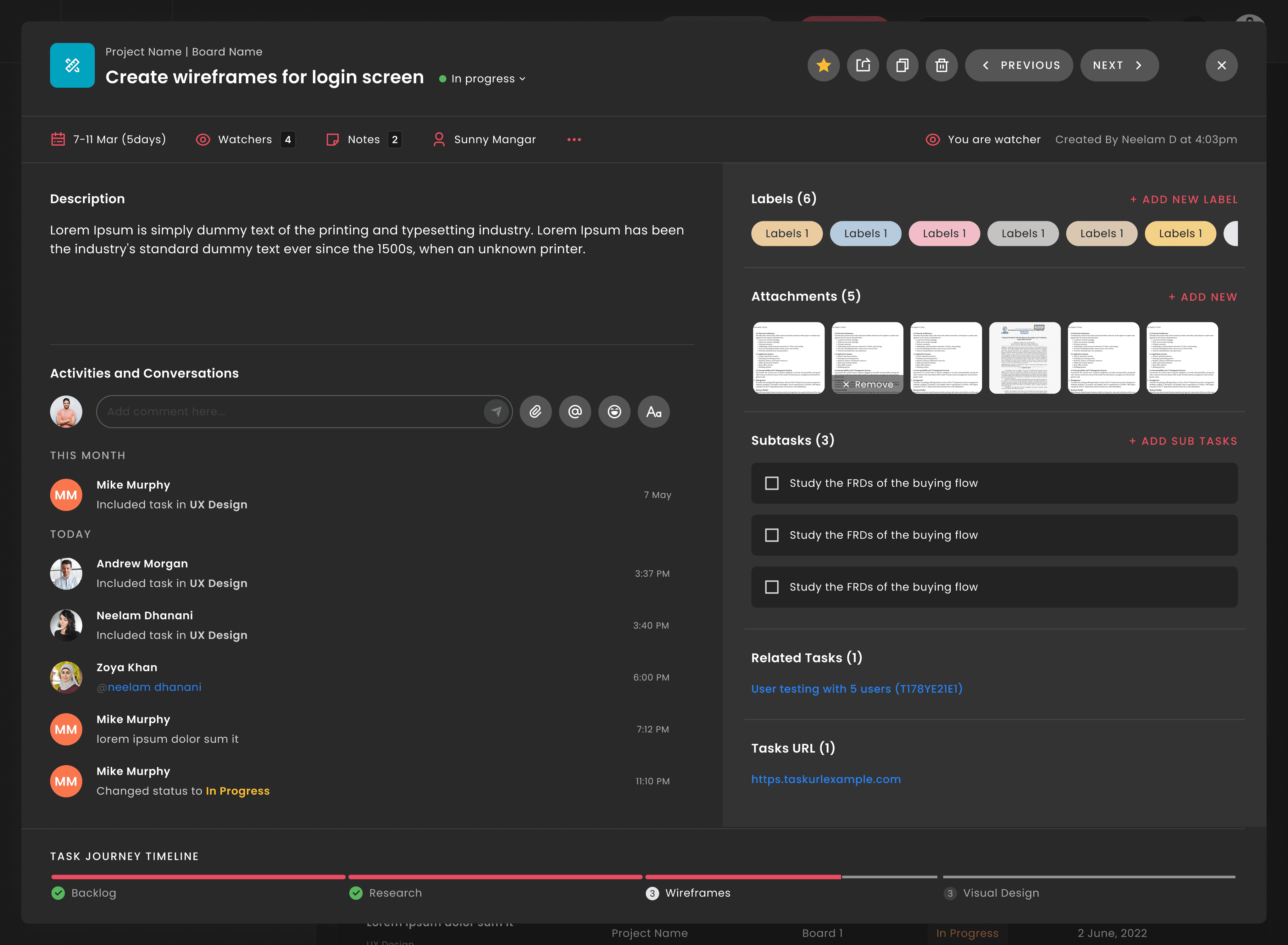Select Visual Design stage in timeline
This screenshot has height=945, width=1288.
(991, 893)
